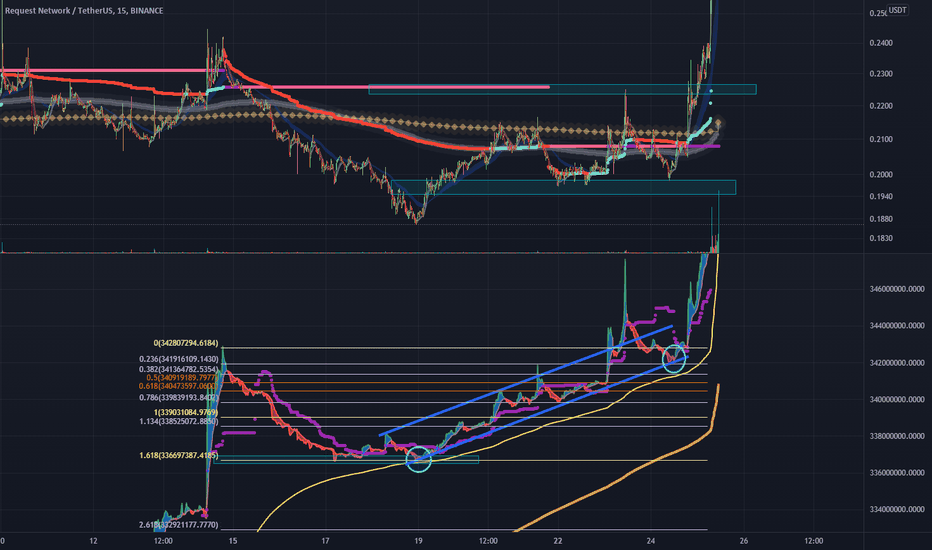This screenshot has height=550, width=932.
Task: Click the 334000000.0000 lower pane scale label
Action: 897,510
